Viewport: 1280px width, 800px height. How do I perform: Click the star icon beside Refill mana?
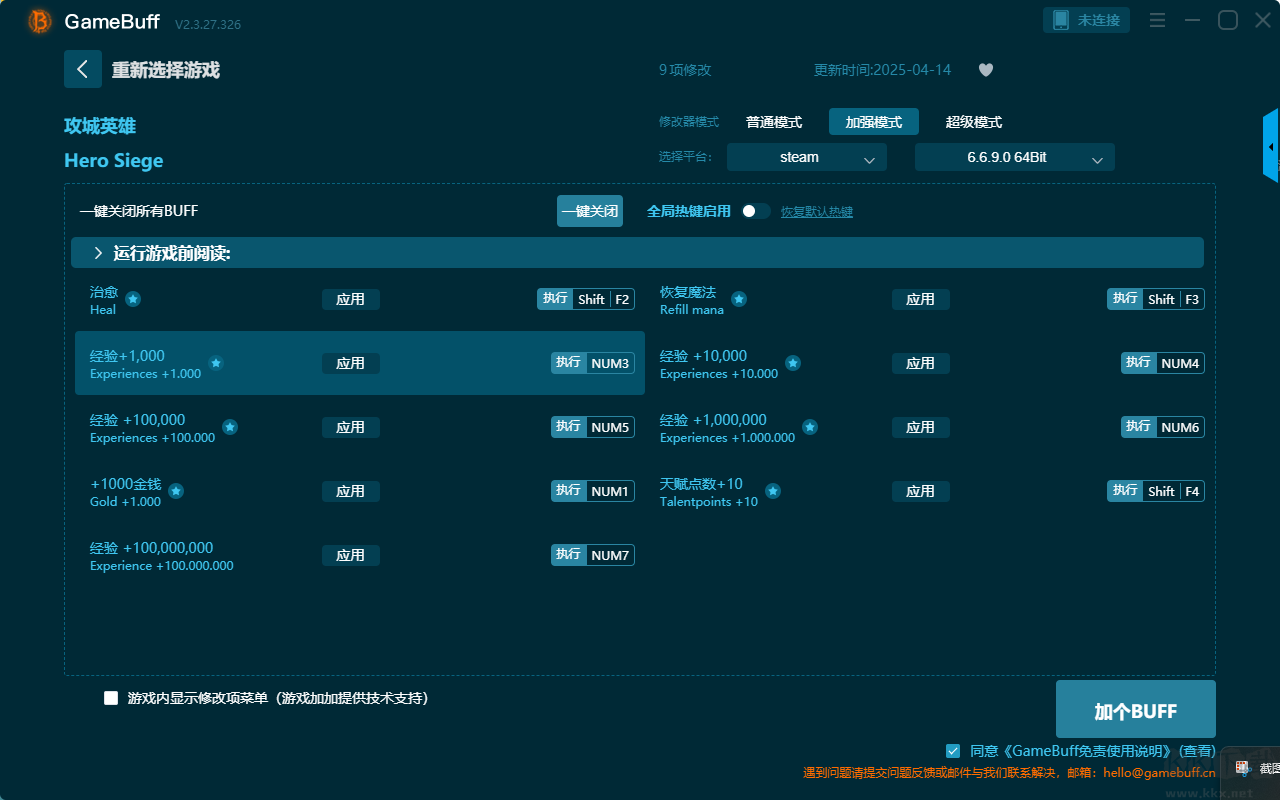[739, 299]
